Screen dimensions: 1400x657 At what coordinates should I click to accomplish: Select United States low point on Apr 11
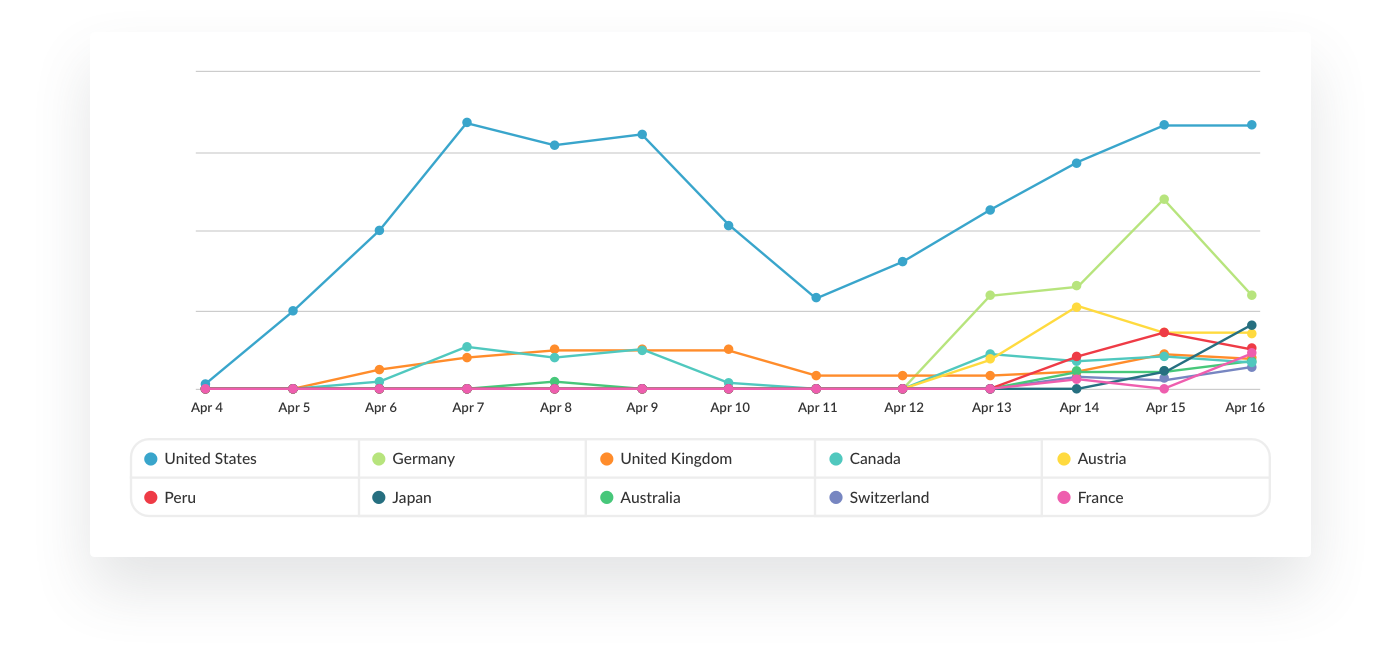click(x=816, y=298)
